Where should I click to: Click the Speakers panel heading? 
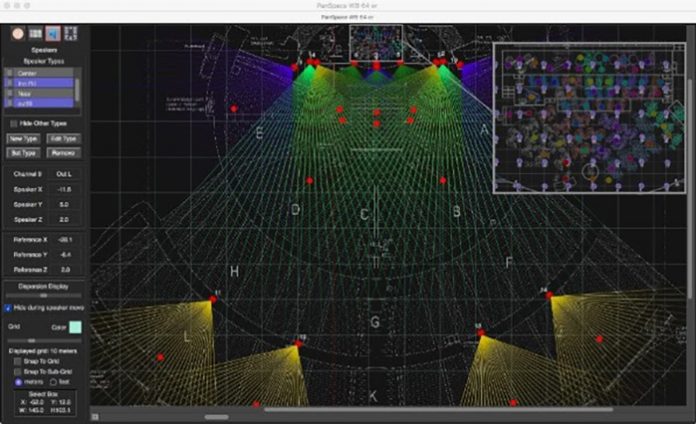(44, 50)
